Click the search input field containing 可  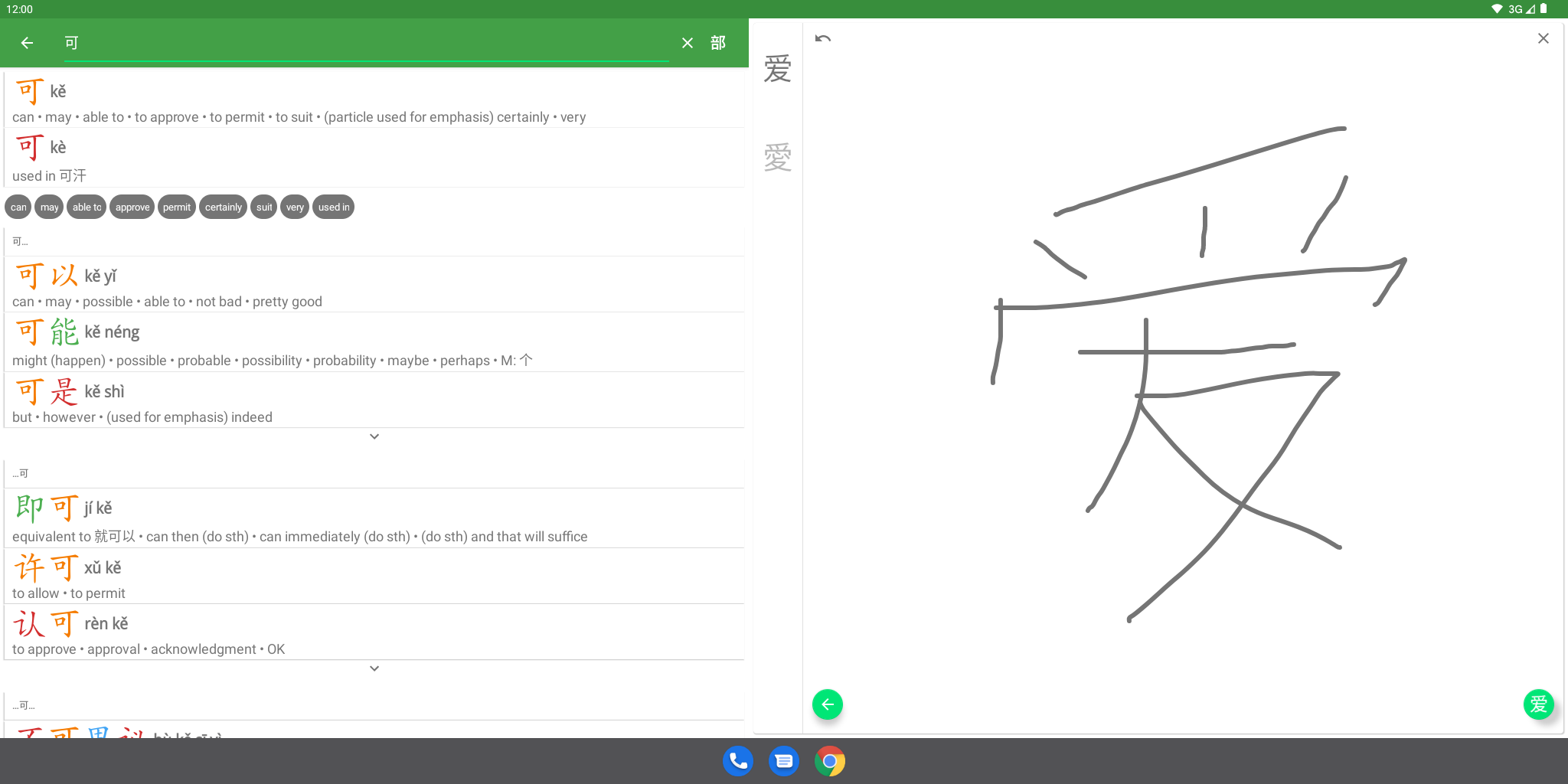pos(366,43)
